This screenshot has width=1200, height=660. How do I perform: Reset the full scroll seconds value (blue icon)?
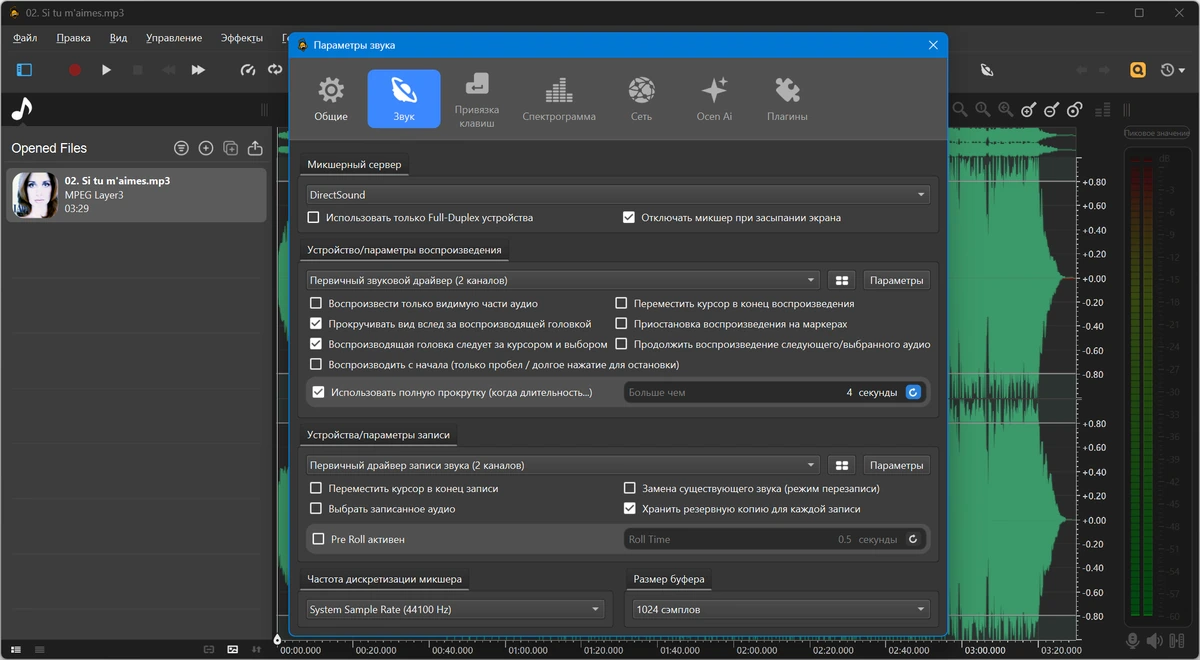pyautogui.click(x=913, y=393)
